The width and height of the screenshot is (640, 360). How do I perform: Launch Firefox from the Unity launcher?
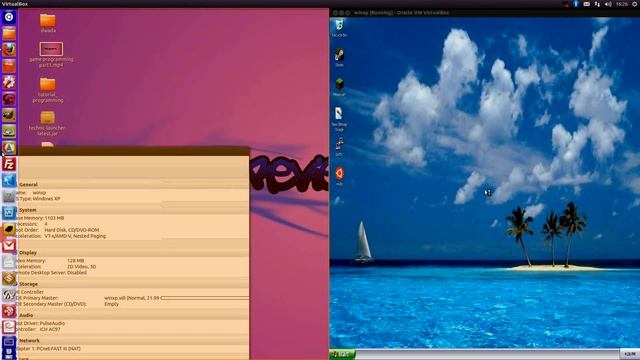(9, 50)
